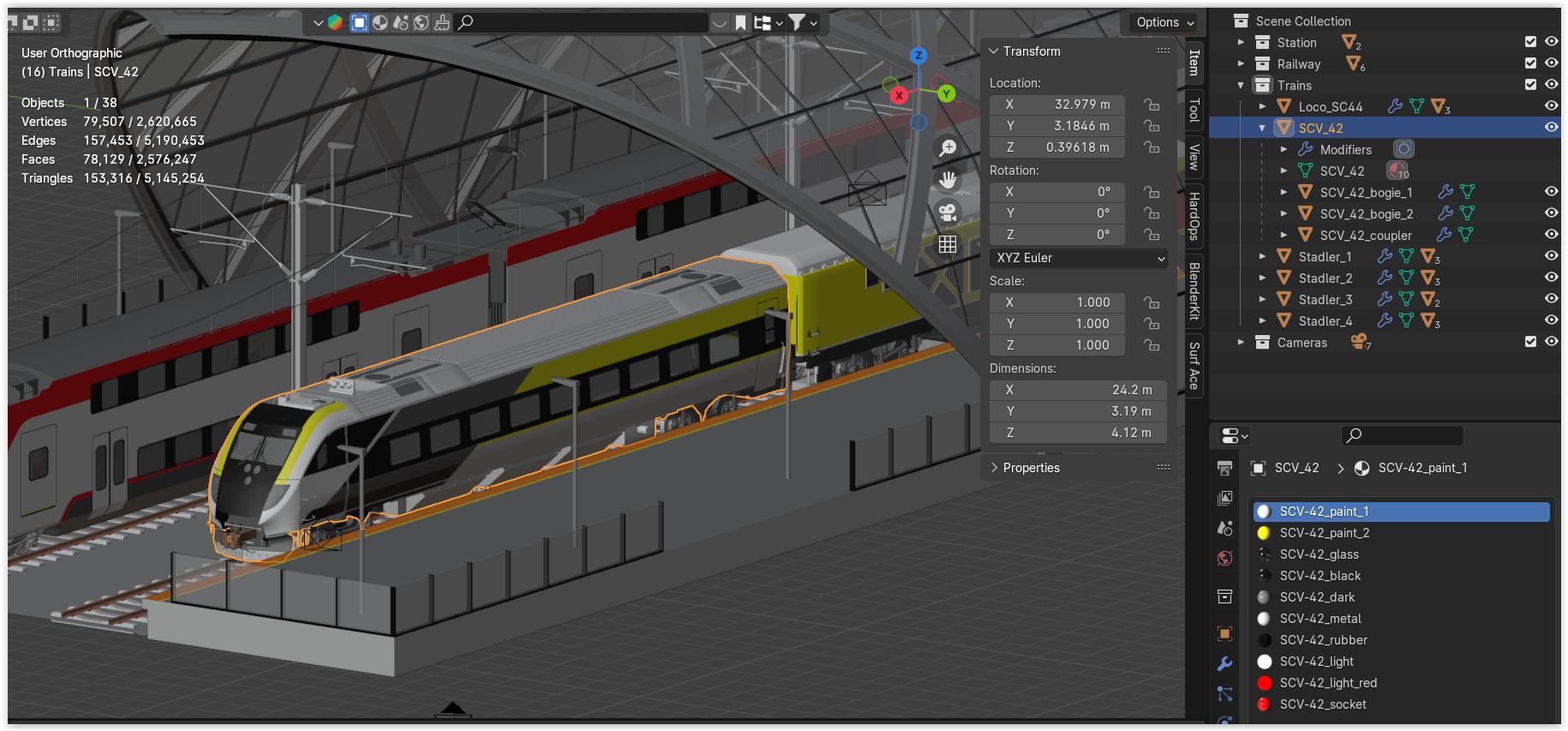Switch to the HardOps sidebar tab
The height and width of the screenshot is (731, 1568).
[x=1194, y=216]
